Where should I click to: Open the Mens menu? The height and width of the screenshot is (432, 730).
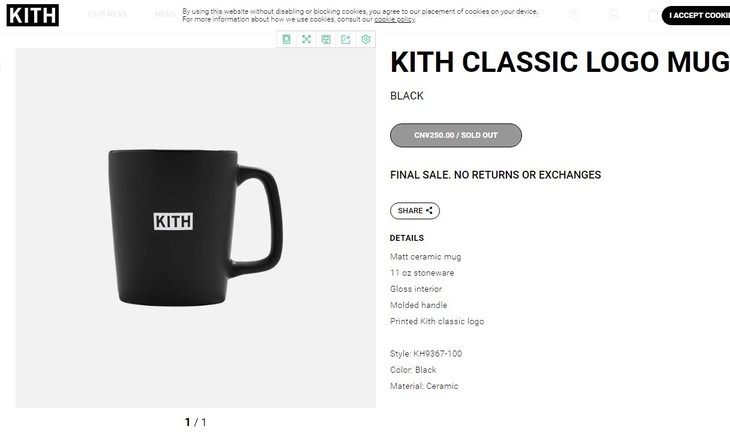pos(165,14)
